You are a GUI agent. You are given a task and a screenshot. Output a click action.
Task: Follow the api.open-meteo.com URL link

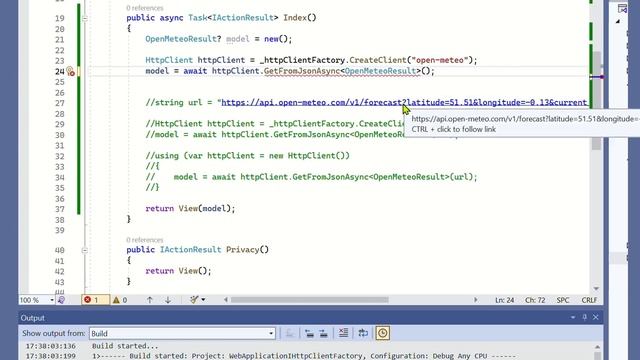(x=404, y=103)
